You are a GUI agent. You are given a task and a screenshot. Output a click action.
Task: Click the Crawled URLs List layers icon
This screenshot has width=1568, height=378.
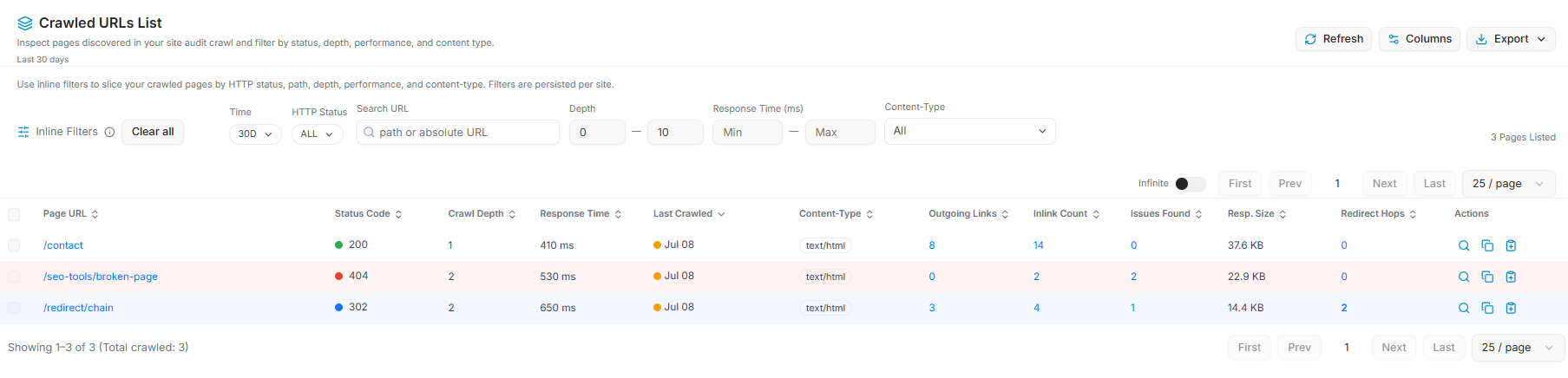pyautogui.click(x=25, y=23)
